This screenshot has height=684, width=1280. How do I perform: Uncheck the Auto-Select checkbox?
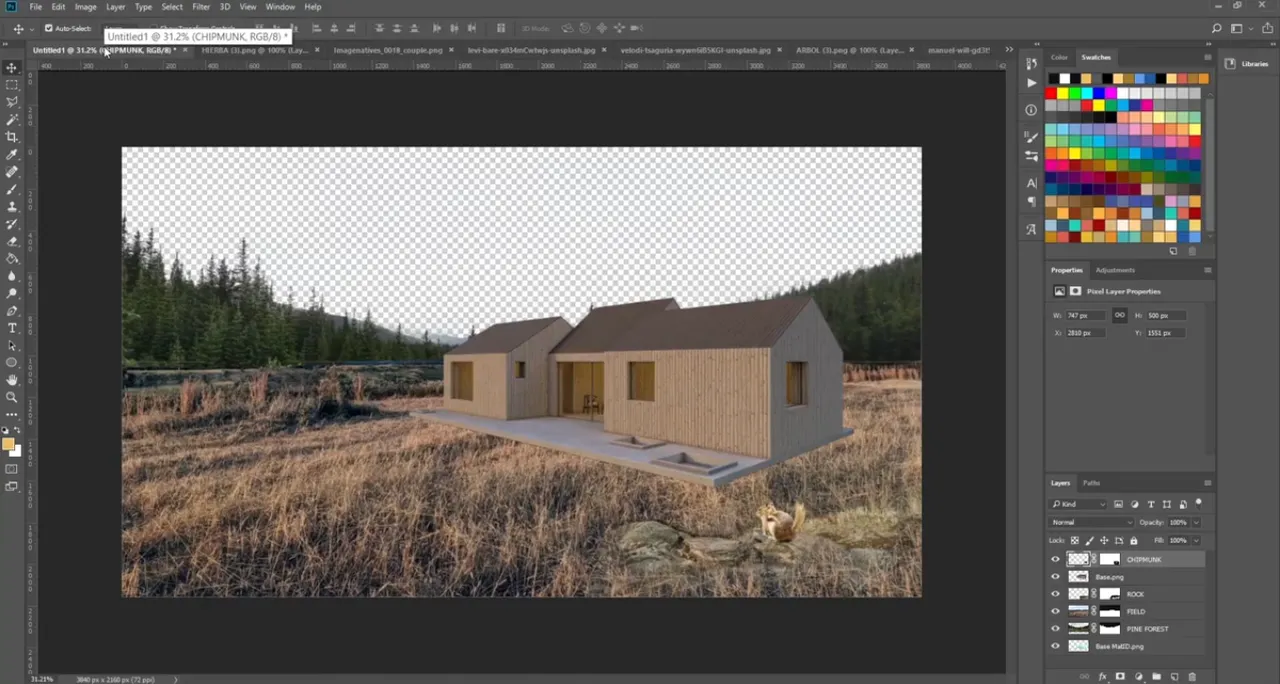(x=48, y=28)
